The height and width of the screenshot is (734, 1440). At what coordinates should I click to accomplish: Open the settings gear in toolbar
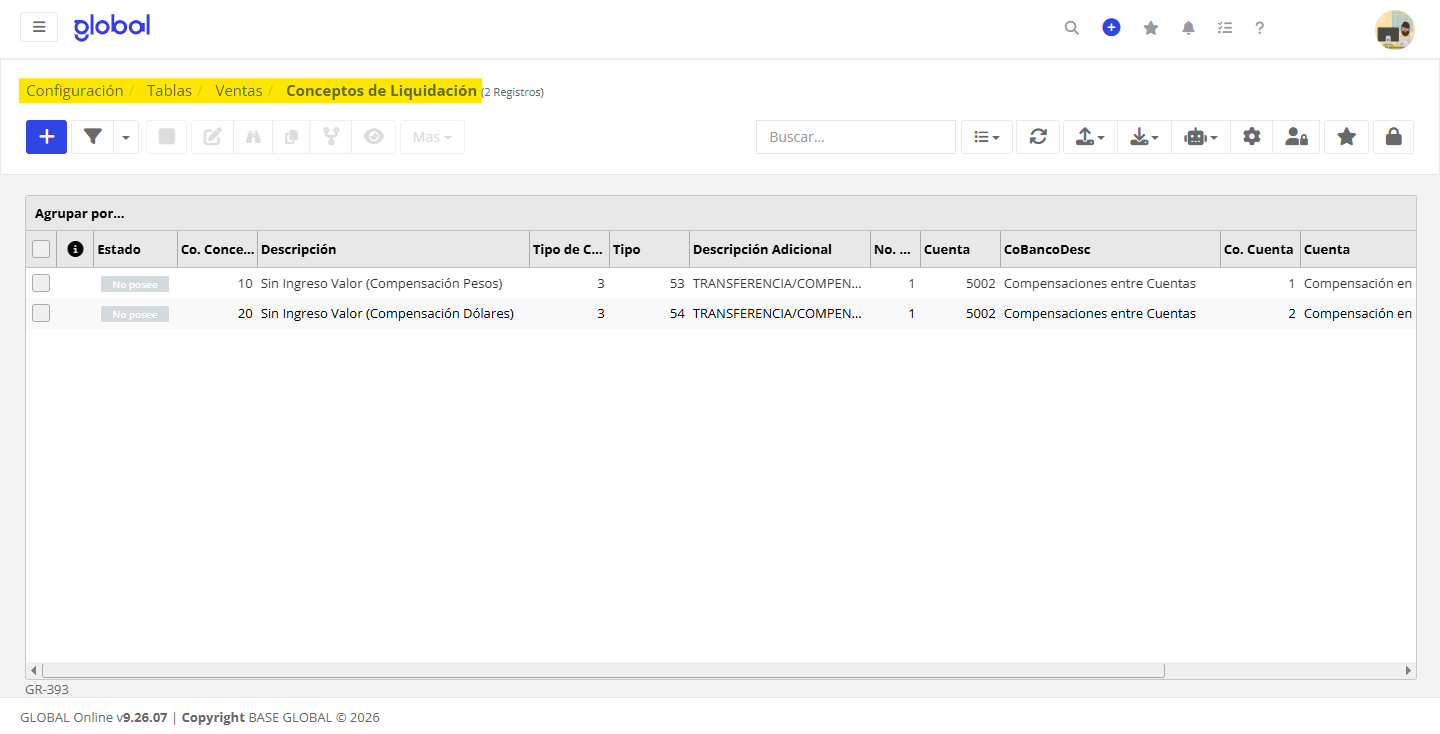pos(1251,137)
